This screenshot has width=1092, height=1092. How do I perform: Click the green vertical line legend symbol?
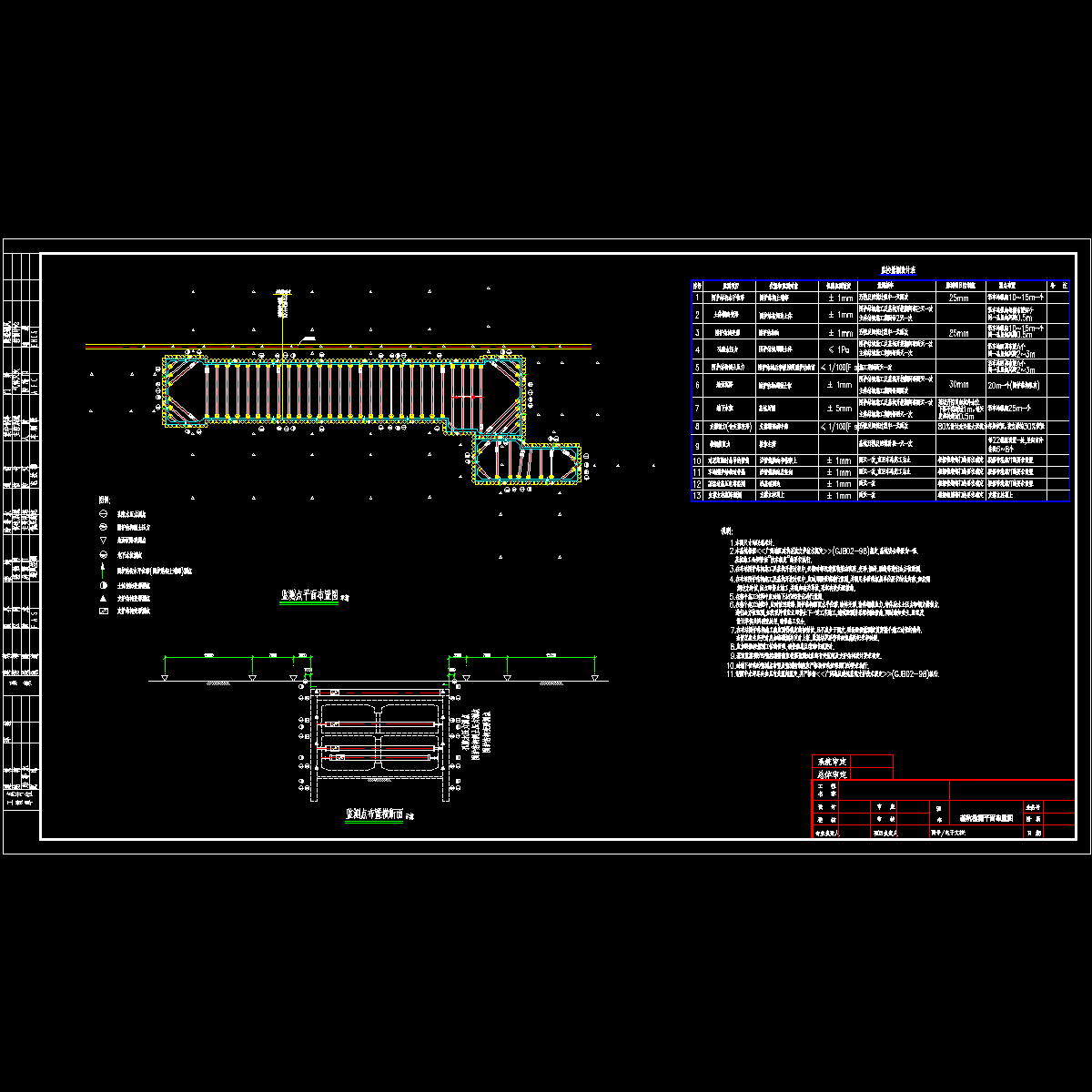(x=103, y=570)
